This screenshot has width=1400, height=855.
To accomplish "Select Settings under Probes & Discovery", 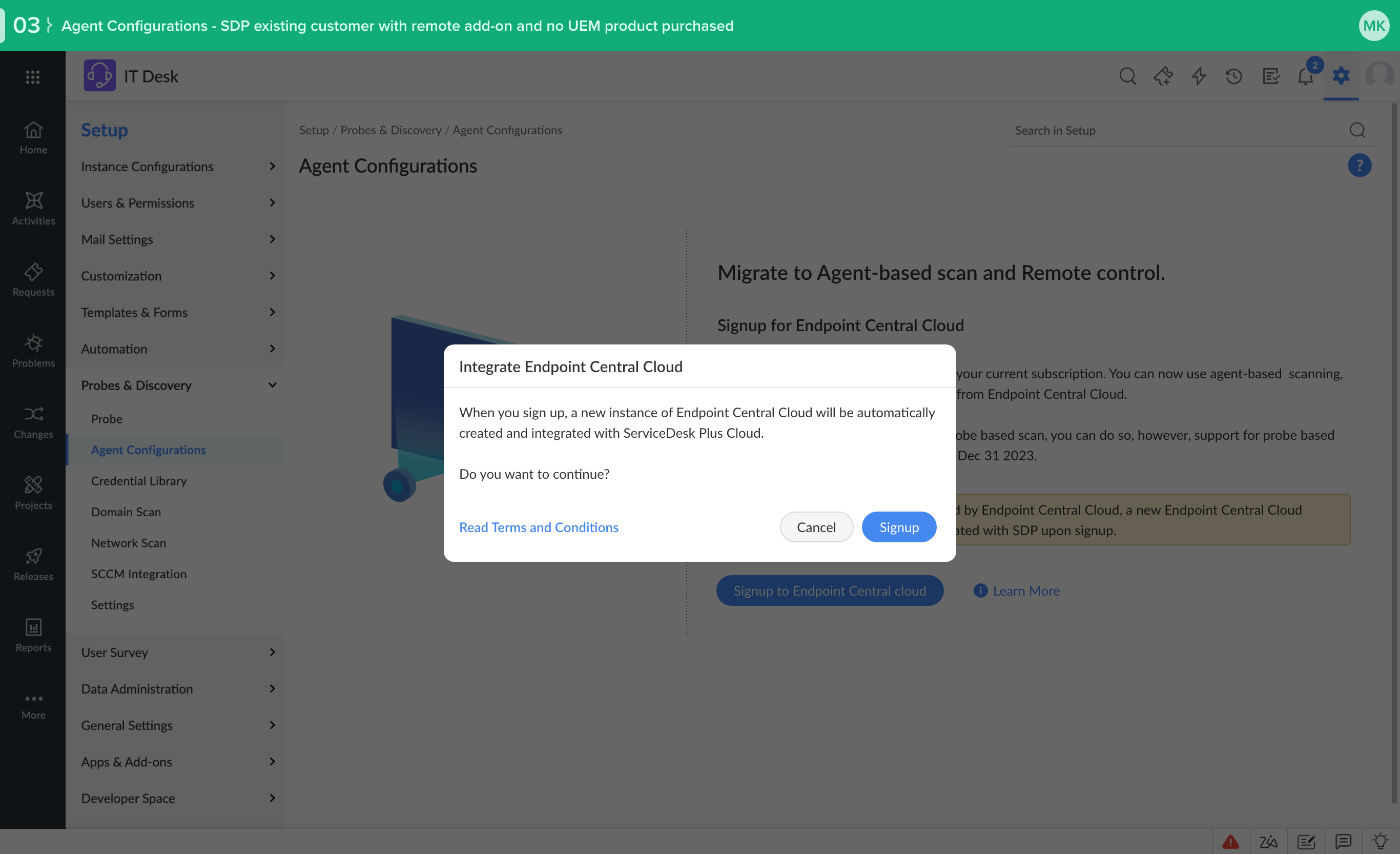I will point(176,605).
